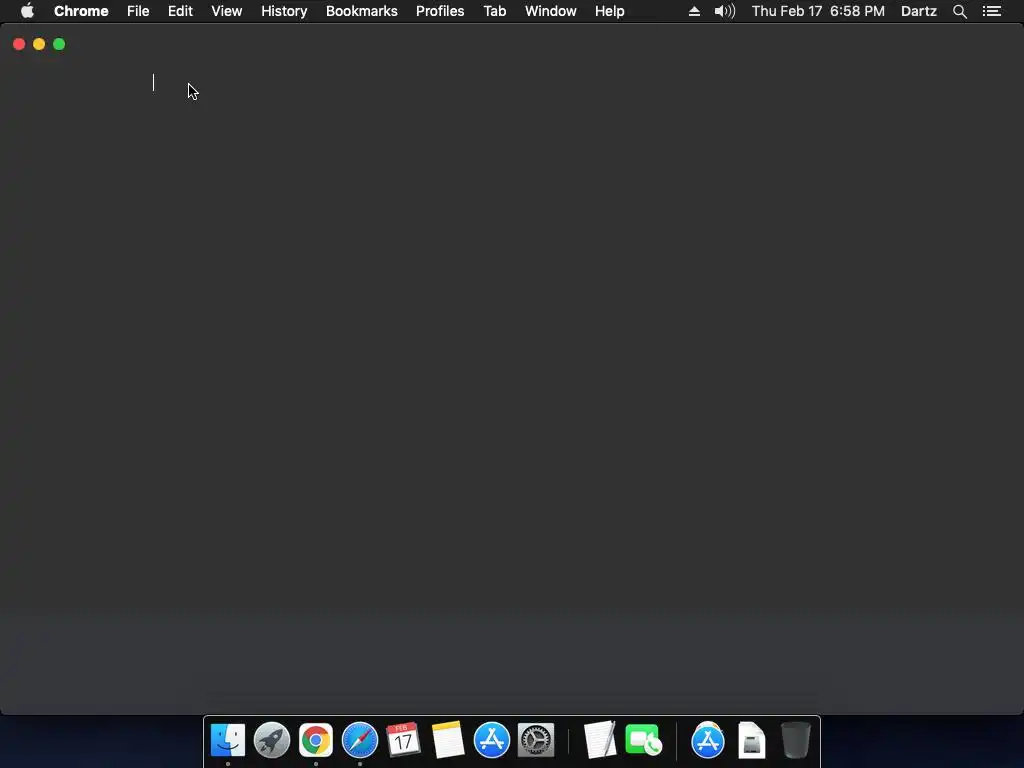Viewport: 1024px width, 768px height.
Task: Open the Help menu
Action: tap(609, 11)
